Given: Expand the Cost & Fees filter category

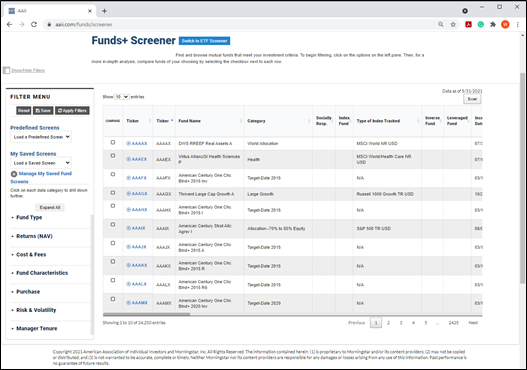Looking at the screenshot, I should pos(31,255).
